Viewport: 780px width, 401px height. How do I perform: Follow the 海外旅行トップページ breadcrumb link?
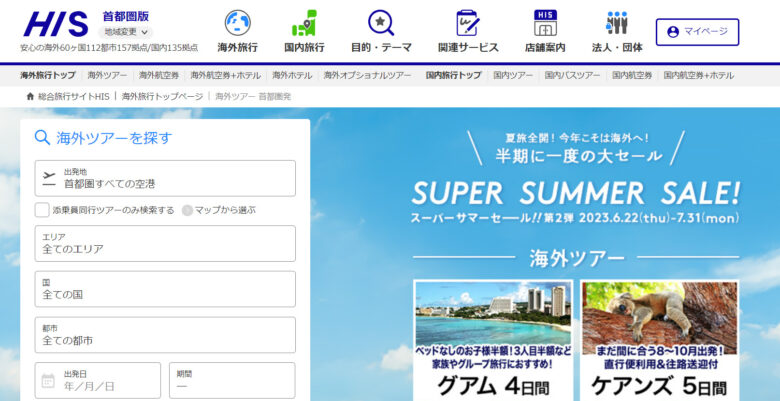click(162, 97)
